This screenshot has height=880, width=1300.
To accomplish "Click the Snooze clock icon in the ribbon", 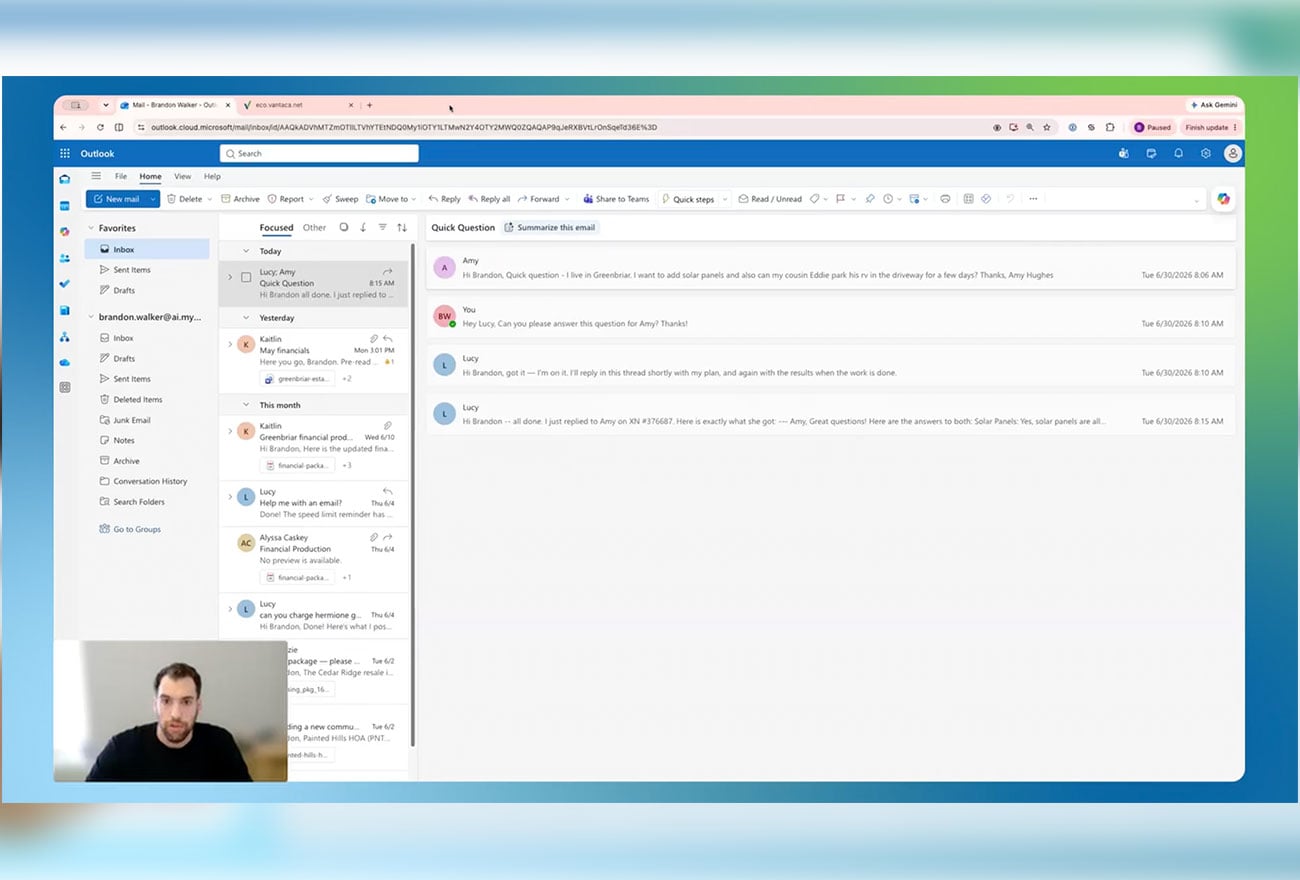I will point(887,199).
